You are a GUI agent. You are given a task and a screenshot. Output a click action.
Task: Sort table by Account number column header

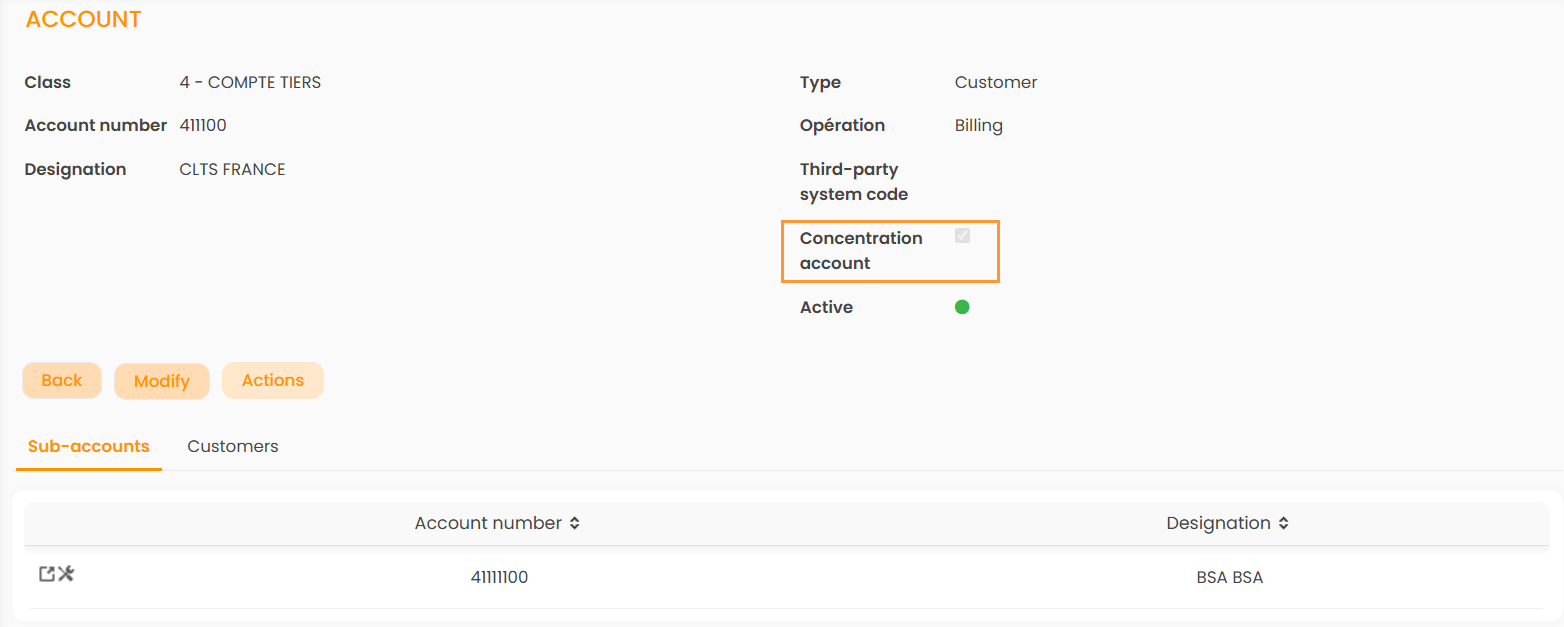coord(488,523)
